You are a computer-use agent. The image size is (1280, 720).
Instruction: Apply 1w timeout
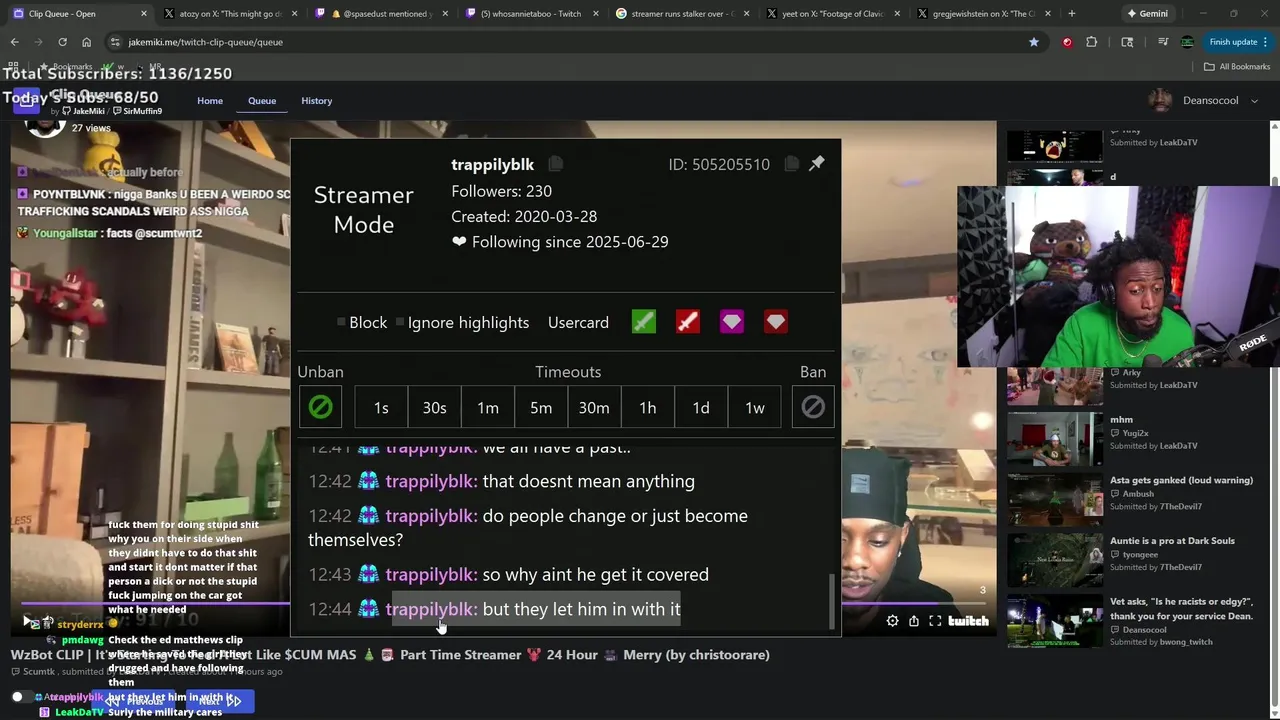click(755, 407)
